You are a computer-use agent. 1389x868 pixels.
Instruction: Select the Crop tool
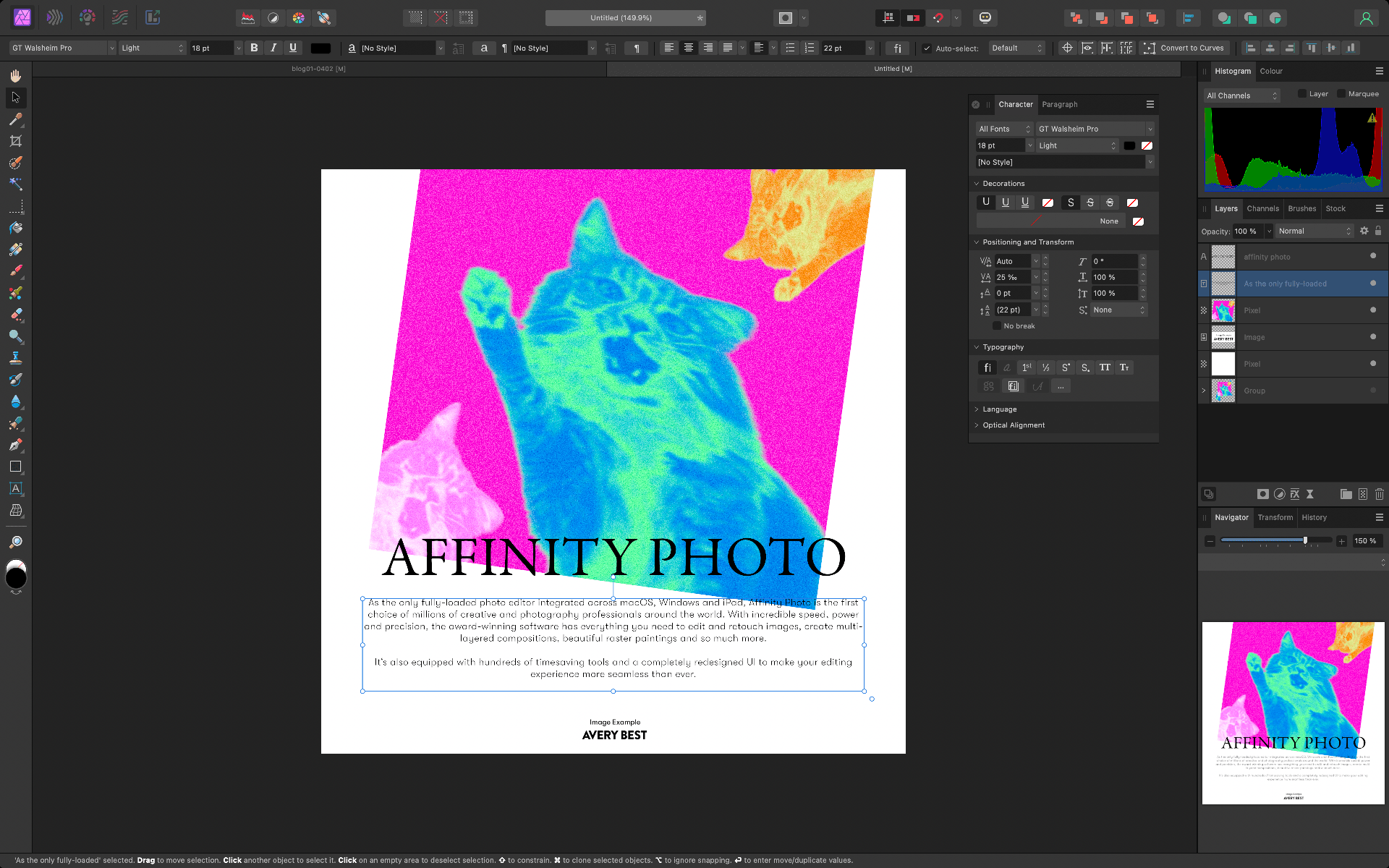15,141
